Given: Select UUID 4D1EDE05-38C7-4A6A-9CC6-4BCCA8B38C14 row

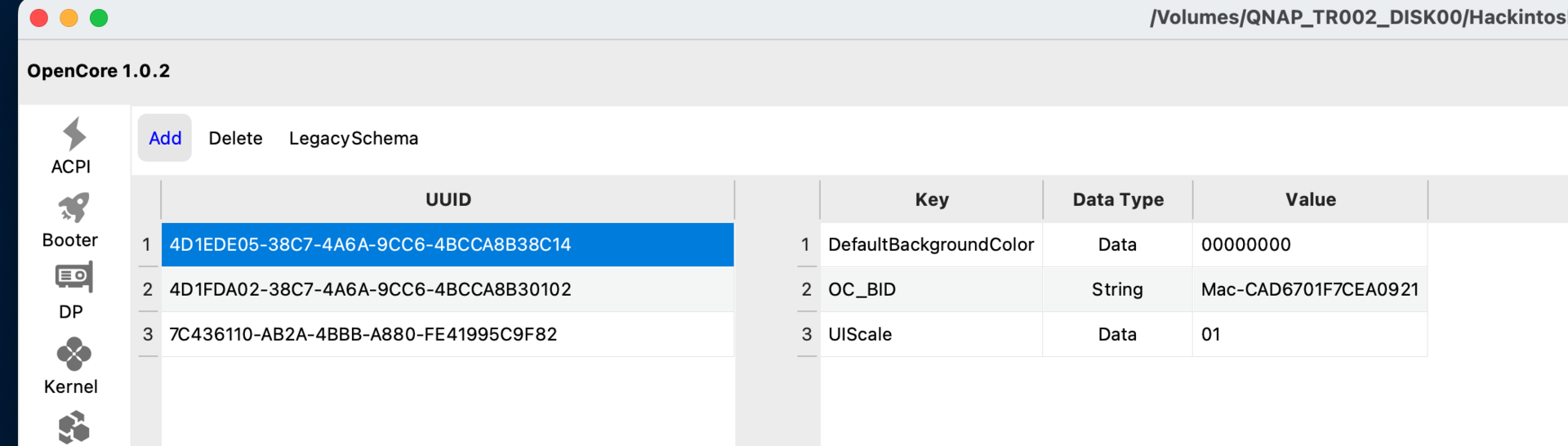Looking at the screenshot, I should (448, 244).
